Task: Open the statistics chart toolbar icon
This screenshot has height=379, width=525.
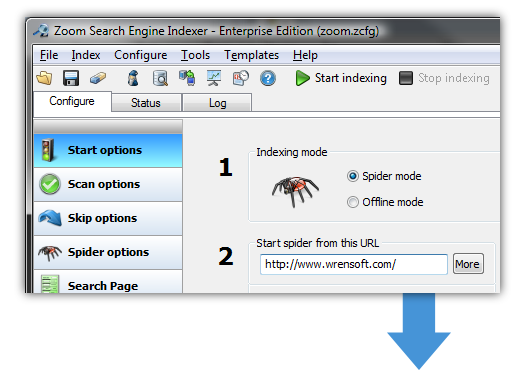Action: 214,78
